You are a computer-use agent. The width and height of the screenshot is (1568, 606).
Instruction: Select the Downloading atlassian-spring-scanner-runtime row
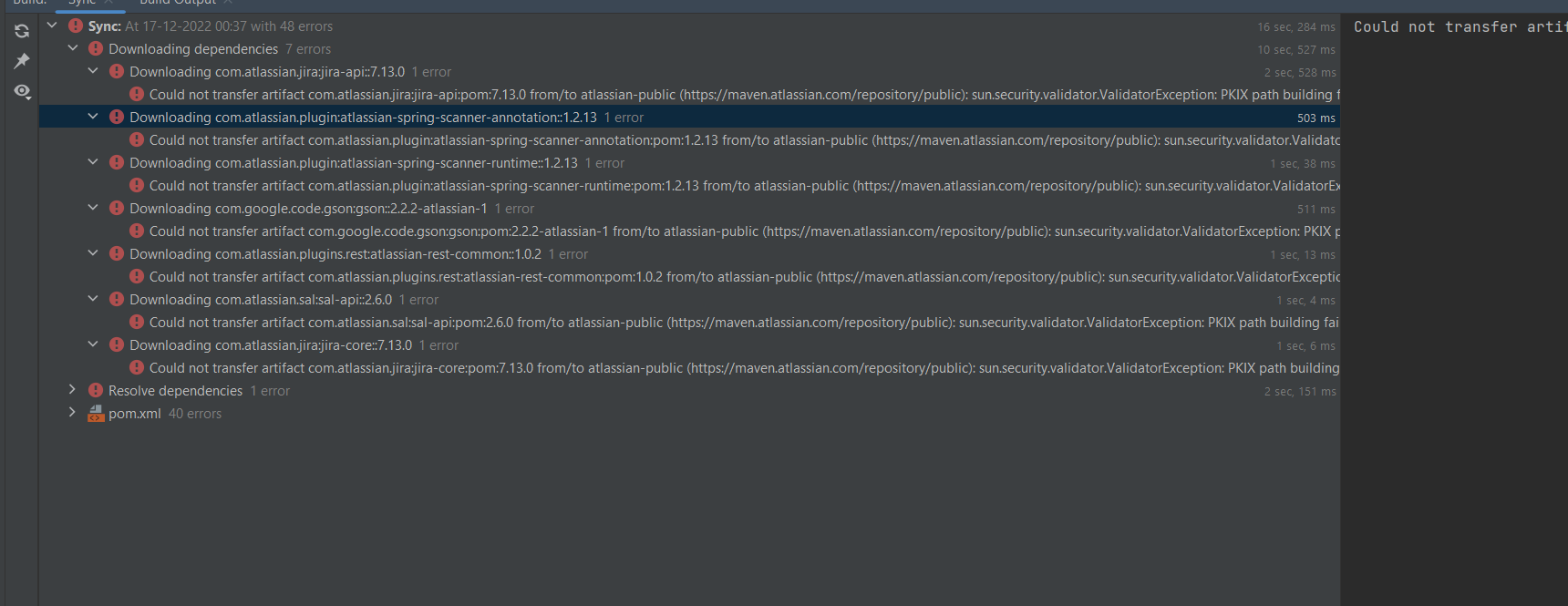click(689, 163)
